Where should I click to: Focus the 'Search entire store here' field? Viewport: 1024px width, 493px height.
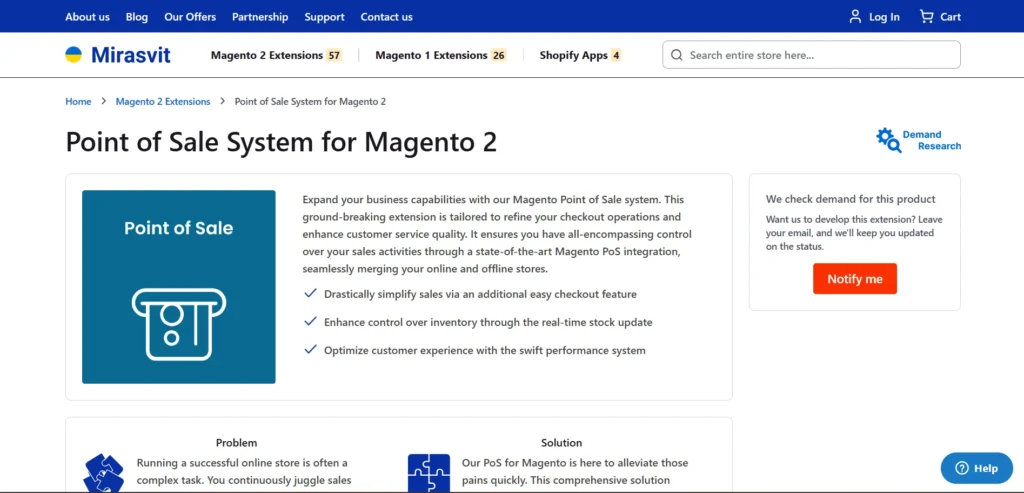pos(811,55)
